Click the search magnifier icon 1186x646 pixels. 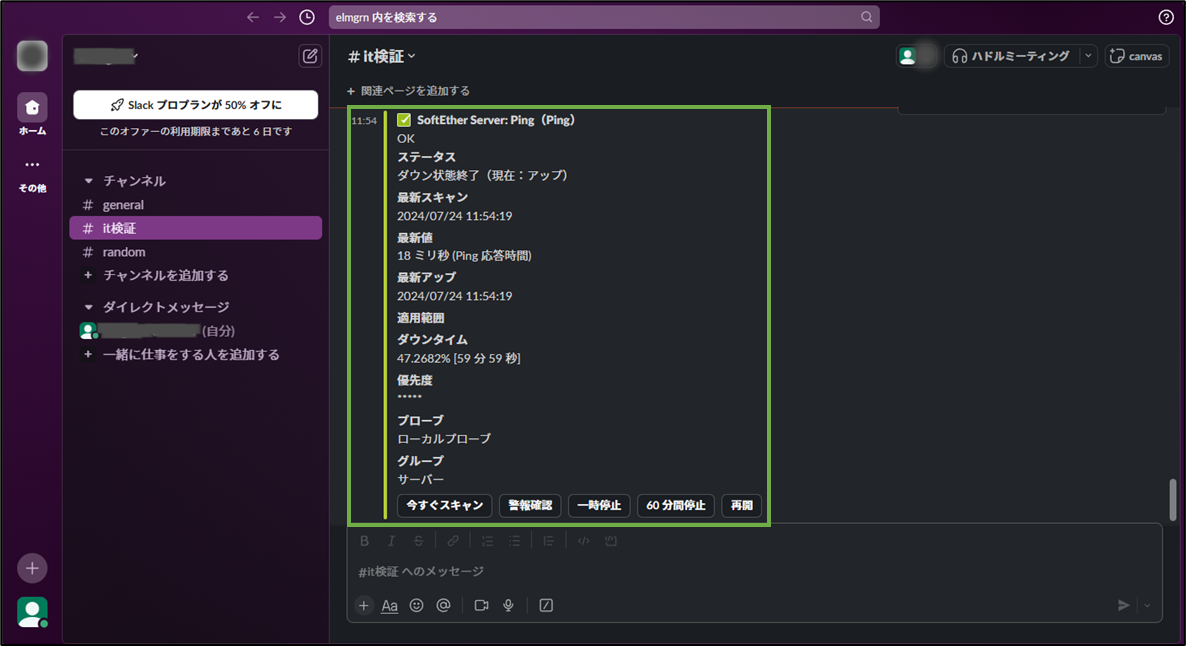pos(866,17)
